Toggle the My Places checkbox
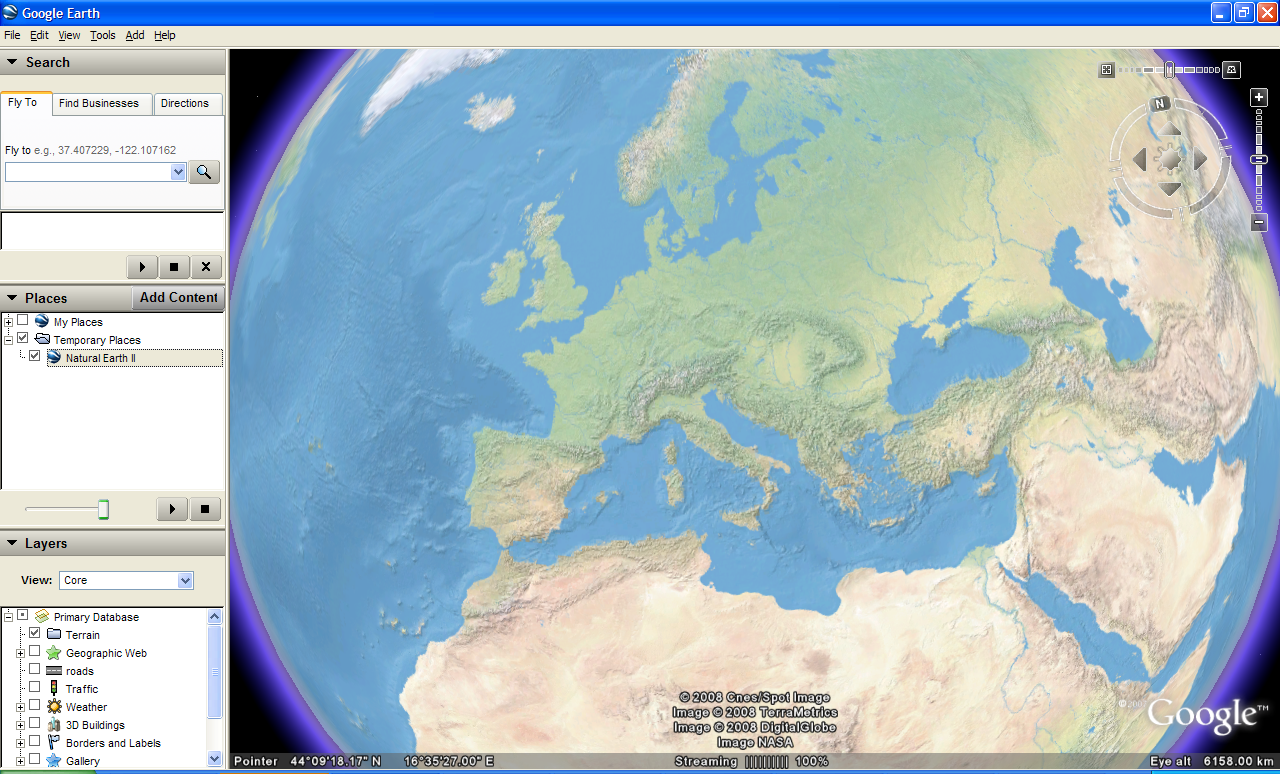This screenshot has height=774, width=1280. coord(23,320)
